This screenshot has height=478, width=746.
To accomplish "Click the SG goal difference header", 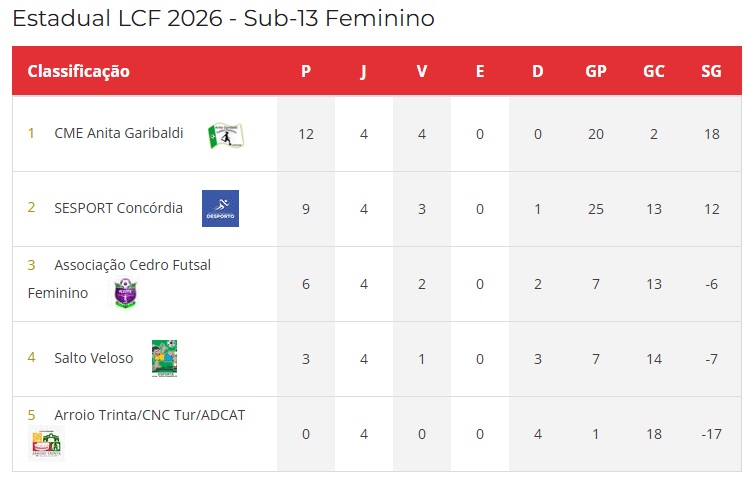I will pyautogui.click(x=712, y=71).
